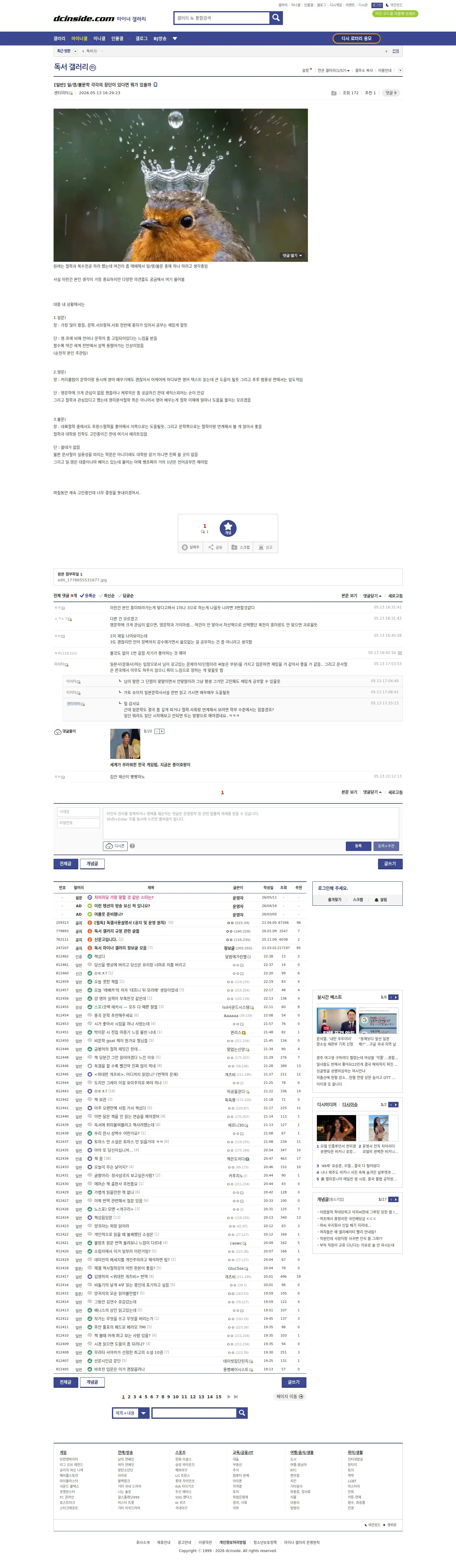Click 글쓰기 button below the post list

(x=294, y=1382)
